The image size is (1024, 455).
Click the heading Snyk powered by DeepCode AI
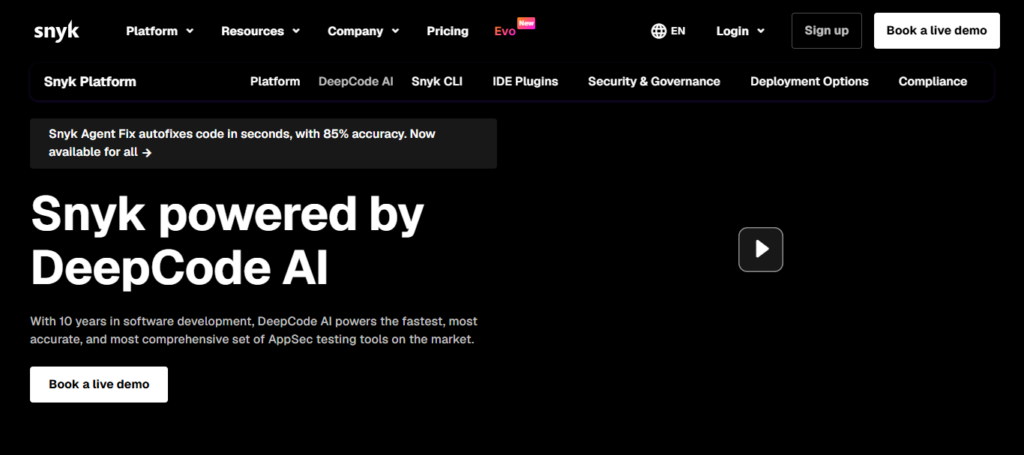(x=227, y=241)
